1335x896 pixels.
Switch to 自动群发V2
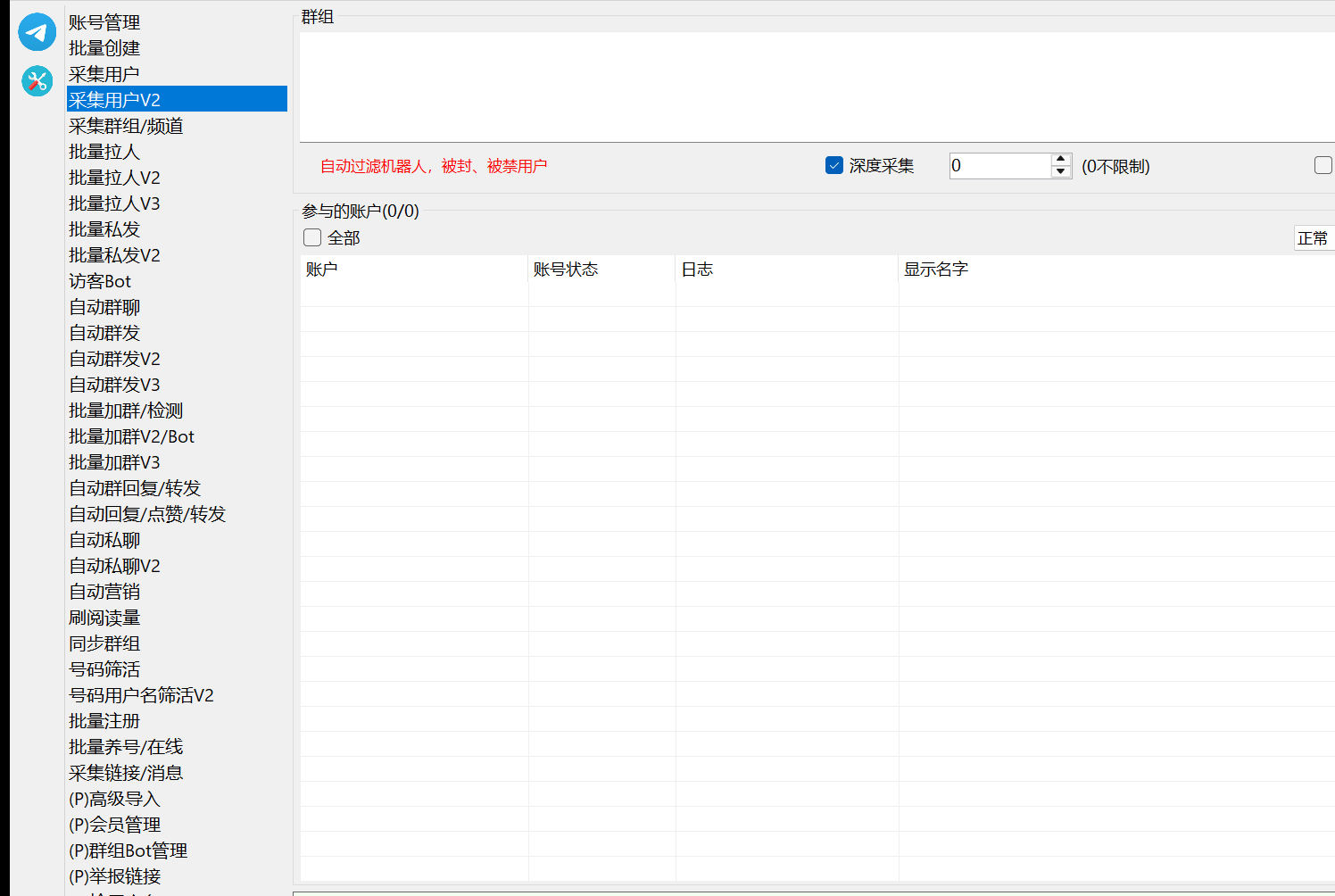pyautogui.click(x=177, y=359)
